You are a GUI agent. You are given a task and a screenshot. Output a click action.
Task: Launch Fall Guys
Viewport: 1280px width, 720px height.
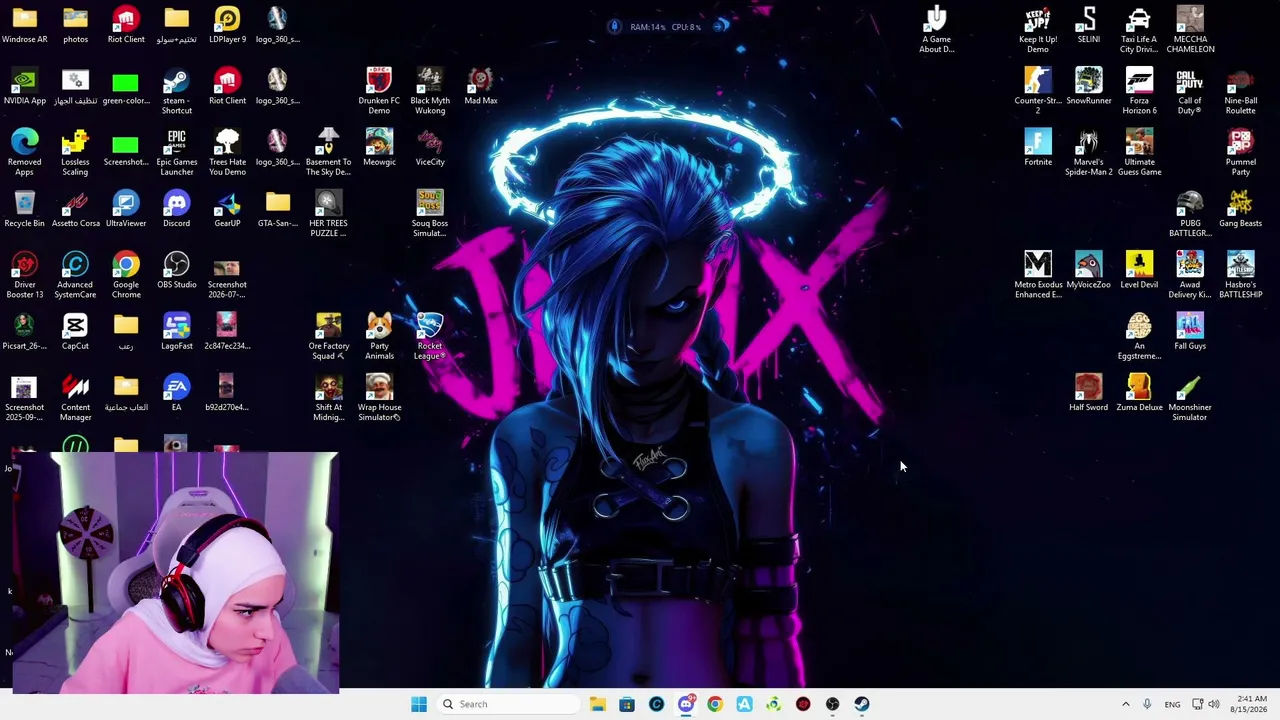pos(1190,331)
